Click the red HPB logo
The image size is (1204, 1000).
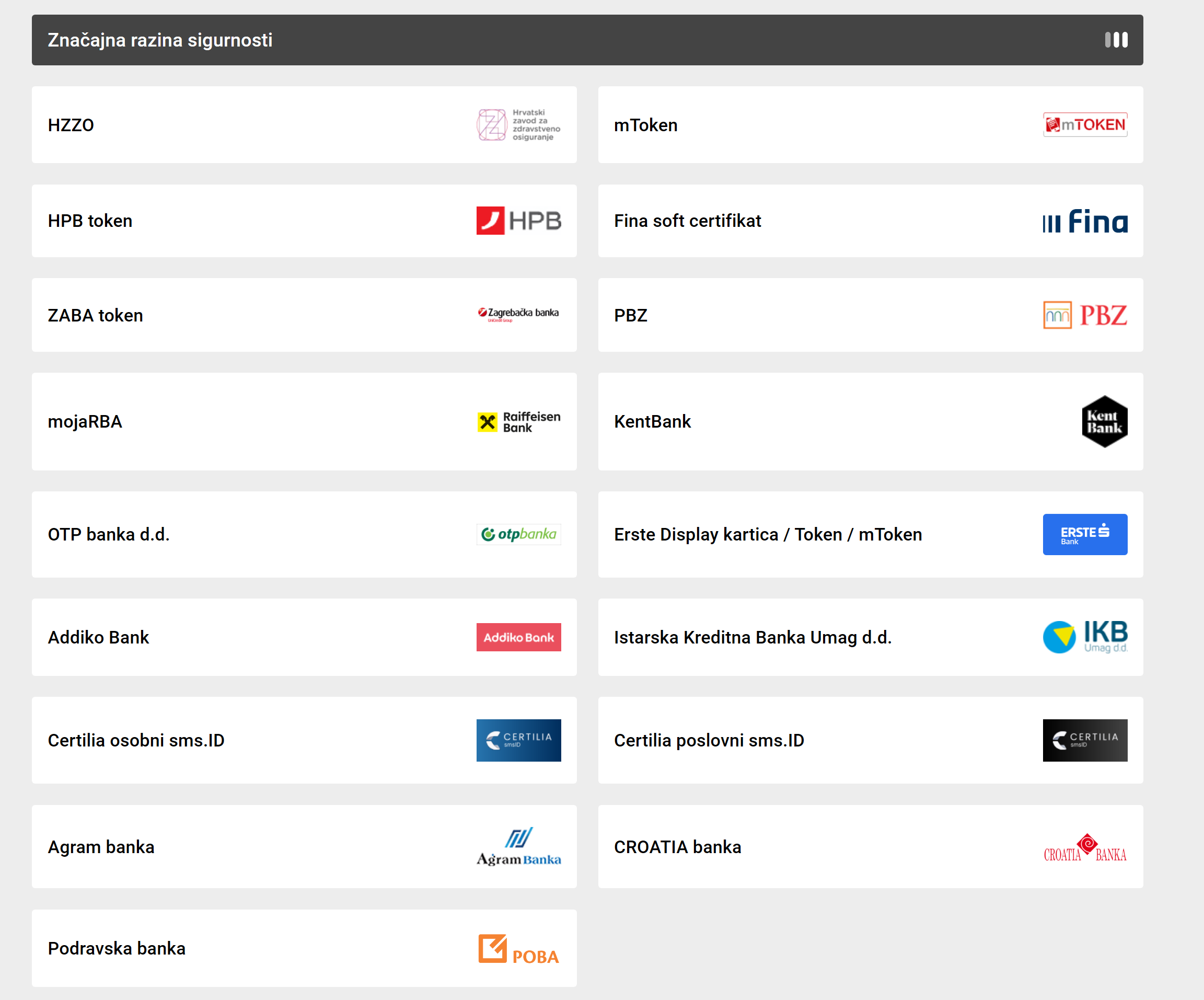click(x=518, y=221)
